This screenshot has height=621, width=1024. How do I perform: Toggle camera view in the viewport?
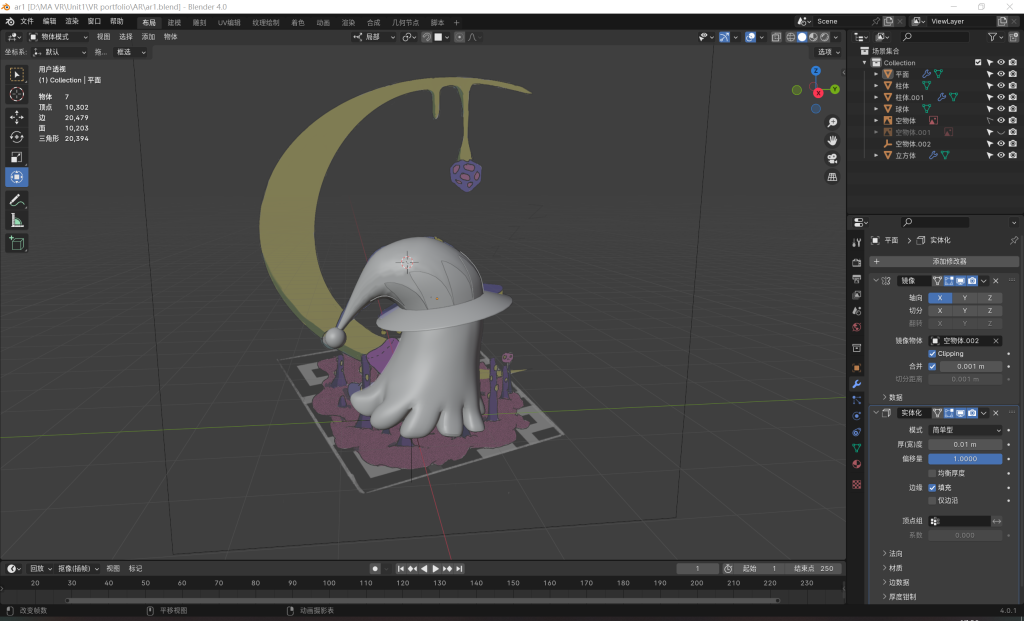832,159
